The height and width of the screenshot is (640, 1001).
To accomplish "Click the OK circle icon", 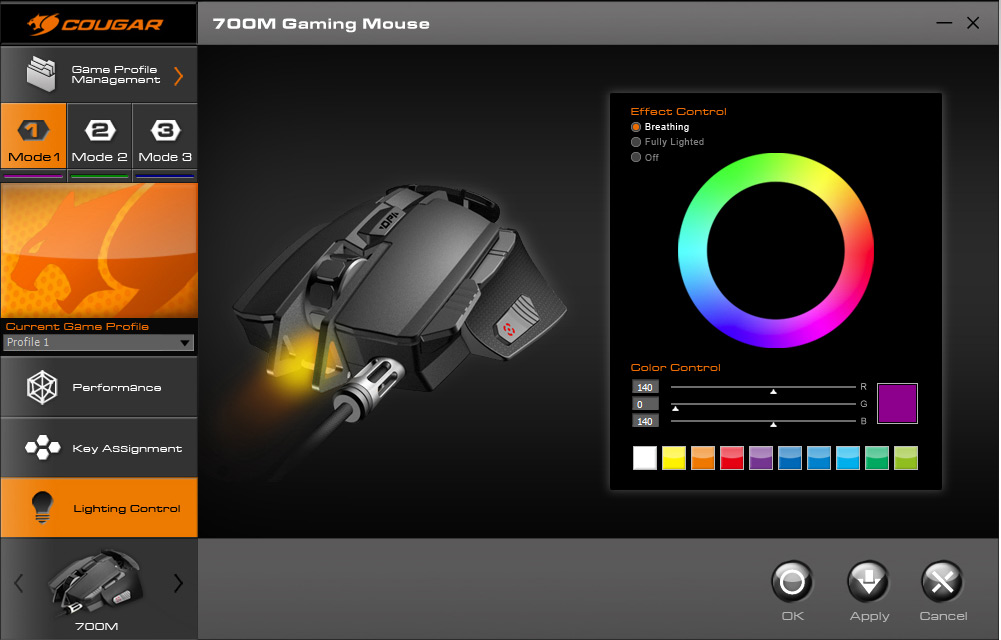I will (792, 582).
